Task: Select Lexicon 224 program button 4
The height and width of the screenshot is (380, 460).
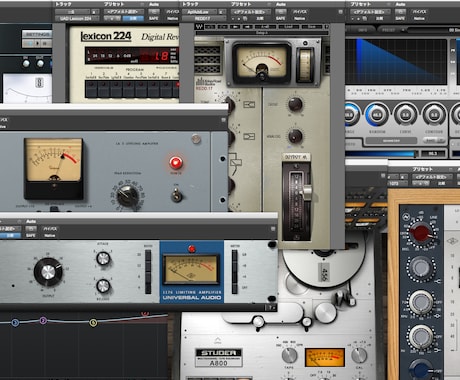Action: [x=128, y=89]
